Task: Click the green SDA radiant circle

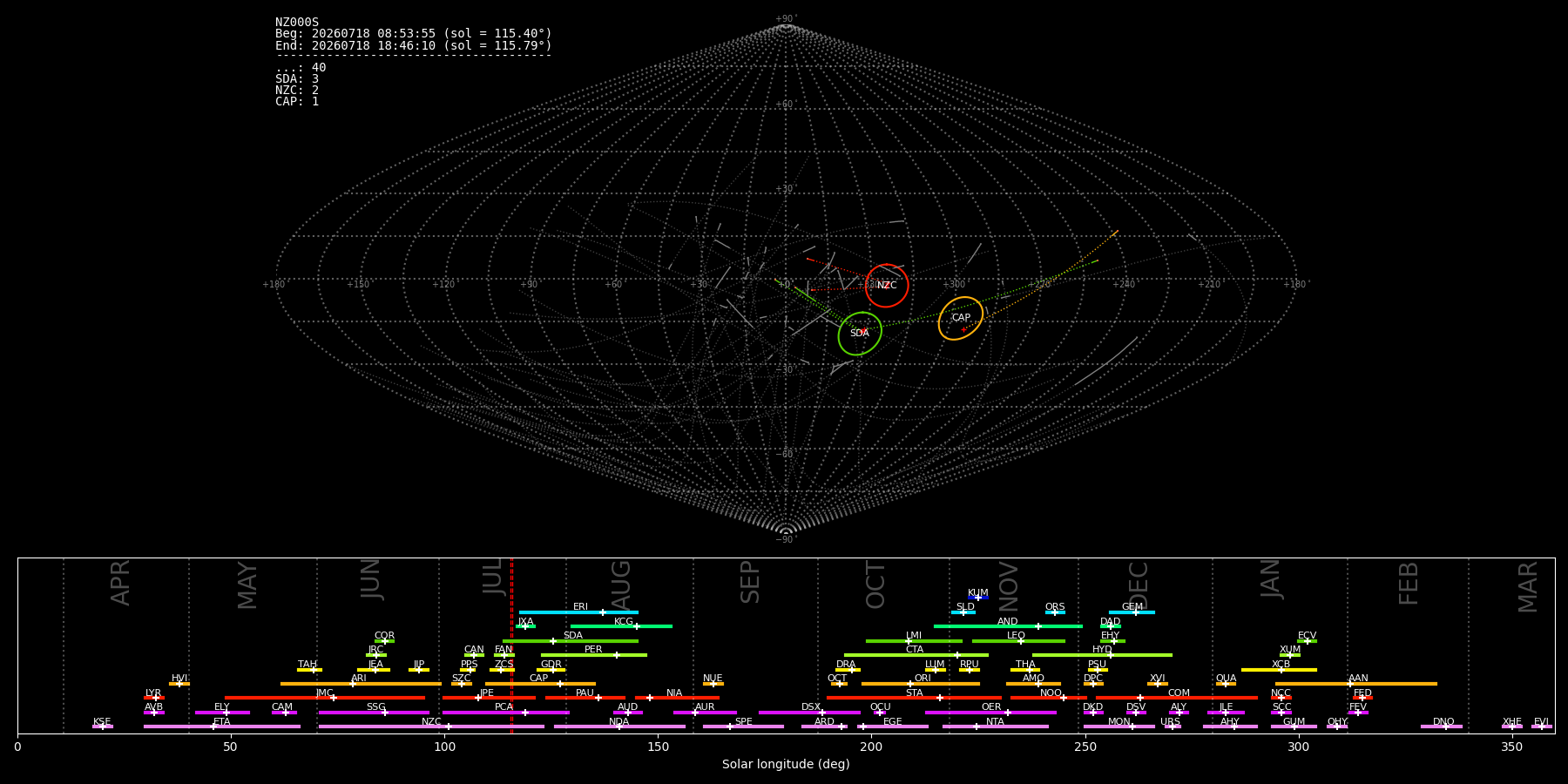Action: [860, 334]
